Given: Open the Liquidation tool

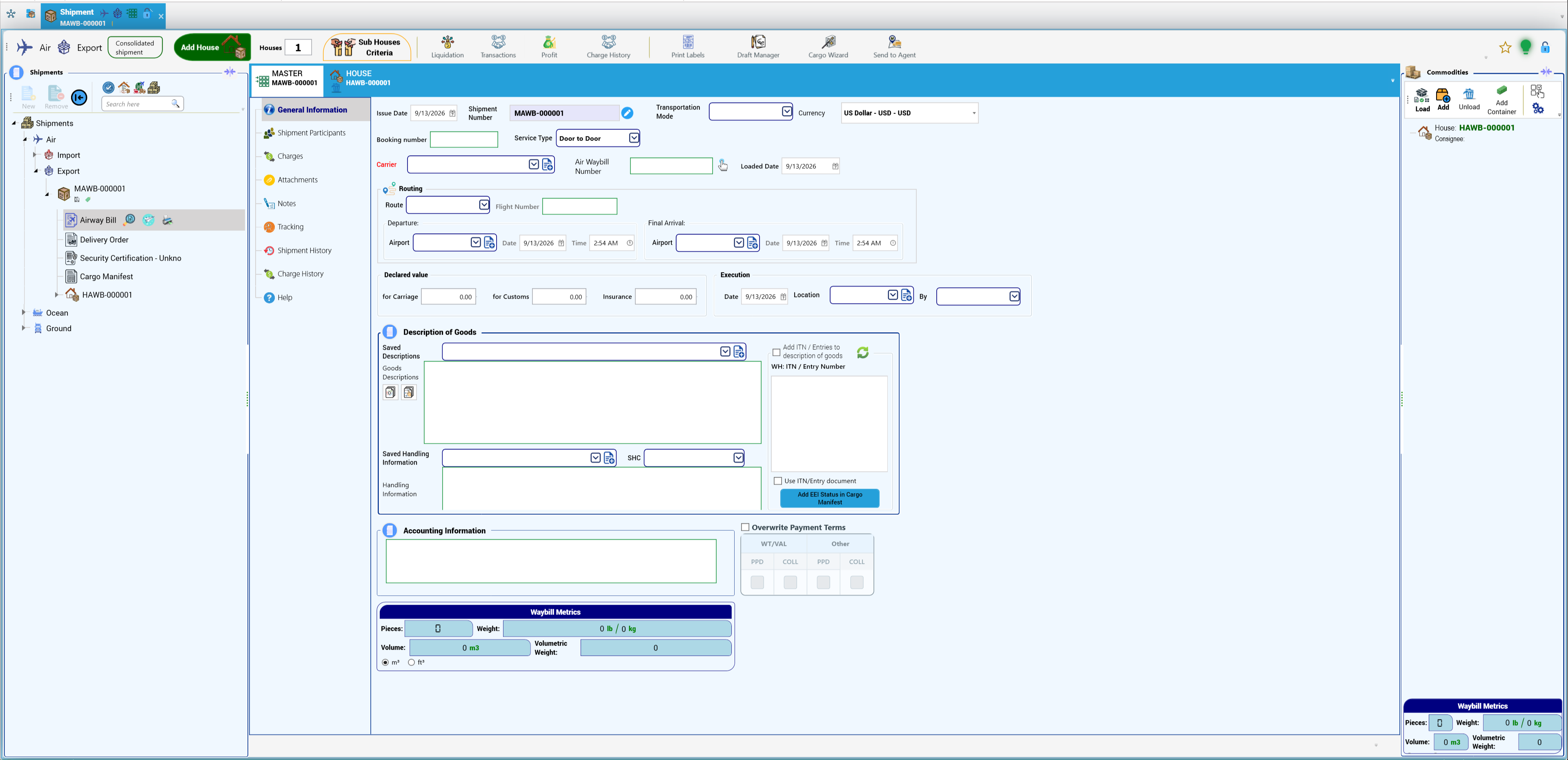Looking at the screenshot, I should point(448,47).
